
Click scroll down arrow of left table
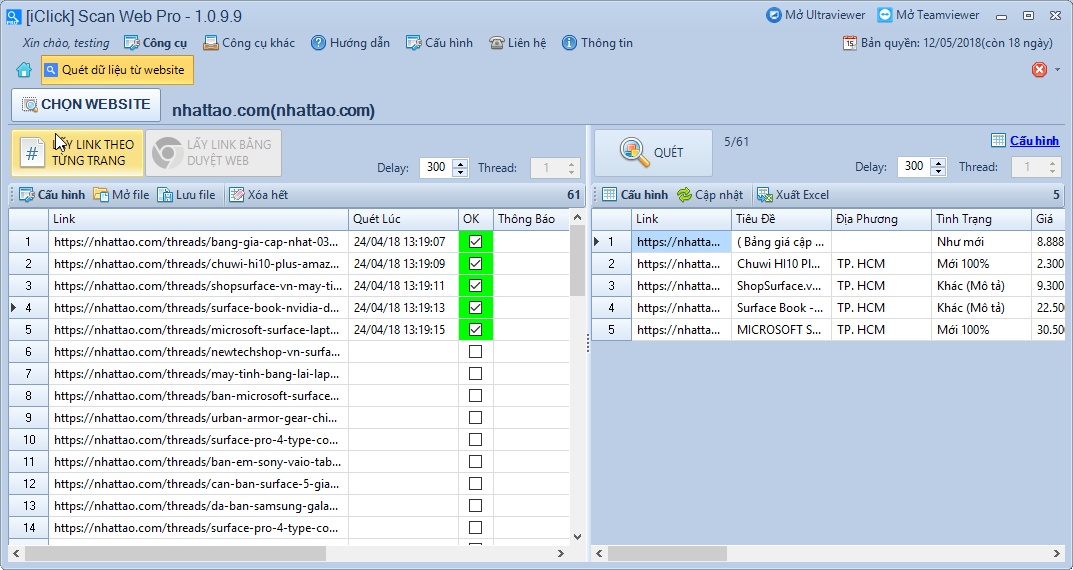click(577, 537)
